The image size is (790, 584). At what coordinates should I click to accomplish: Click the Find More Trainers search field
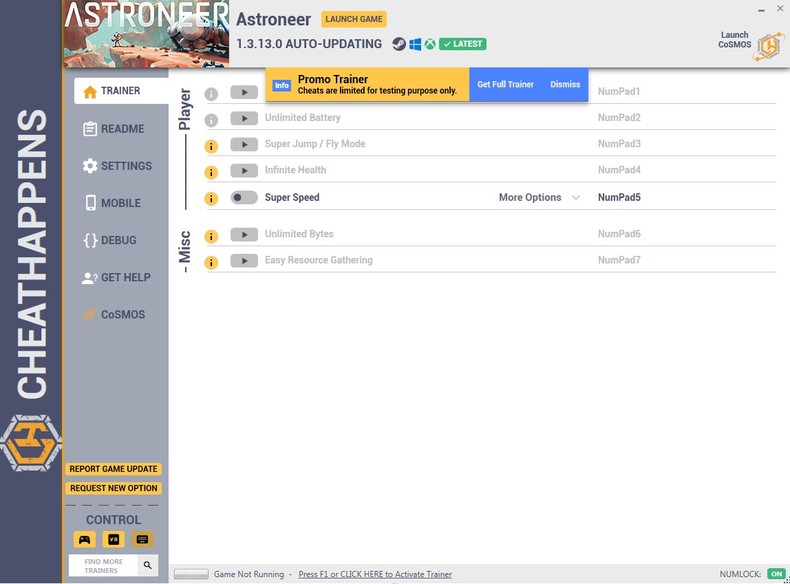pyautogui.click(x=103, y=566)
